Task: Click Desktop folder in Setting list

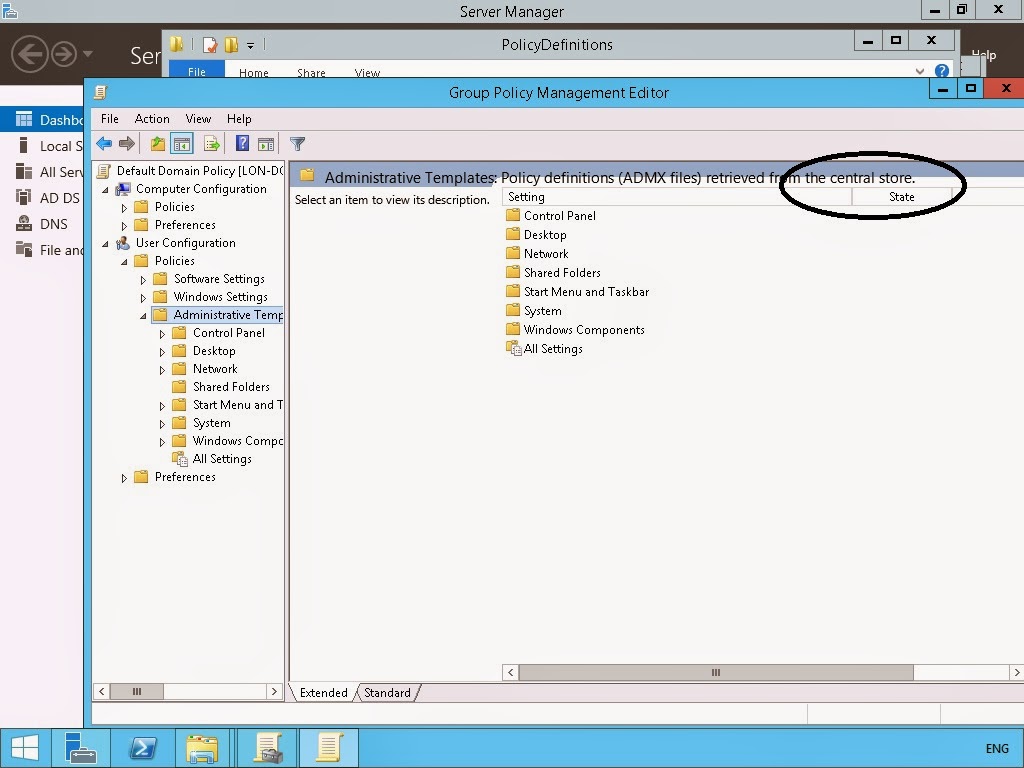Action: tap(537, 234)
